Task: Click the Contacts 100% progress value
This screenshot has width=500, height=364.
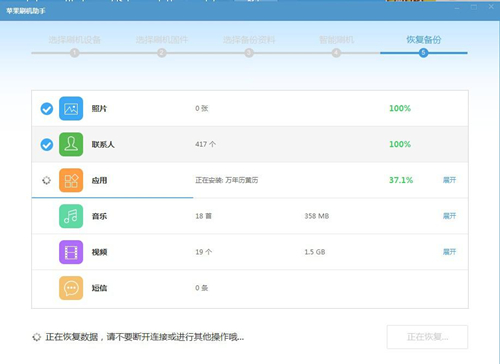Action: click(x=400, y=144)
